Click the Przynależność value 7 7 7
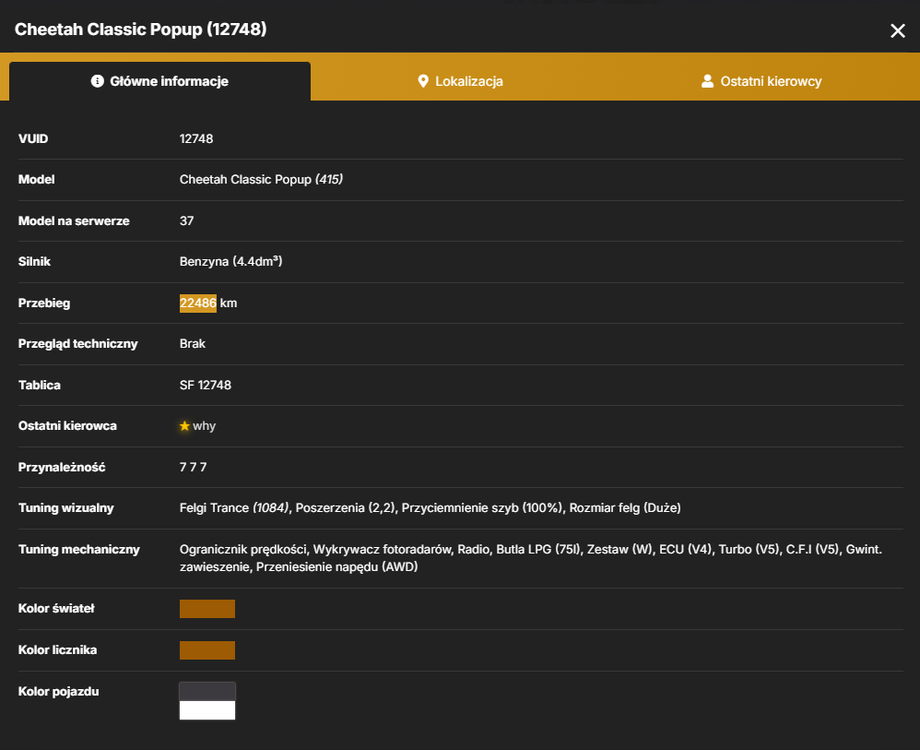The height and width of the screenshot is (750, 920). [193, 467]
